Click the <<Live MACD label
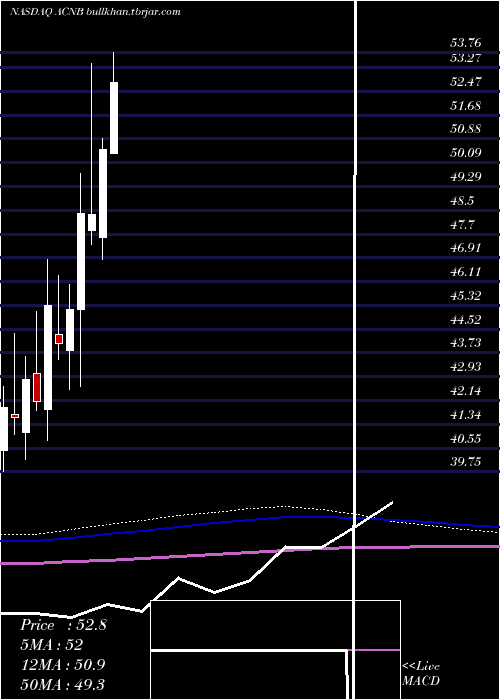This screenshot has width=500, height=700. pyautogui.click(x=421, y=673)
